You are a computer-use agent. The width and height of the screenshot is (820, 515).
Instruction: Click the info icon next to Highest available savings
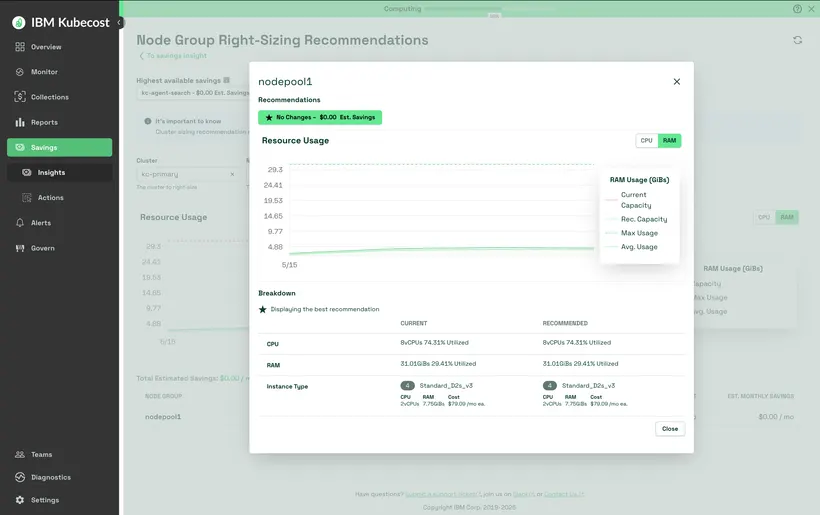226,81
